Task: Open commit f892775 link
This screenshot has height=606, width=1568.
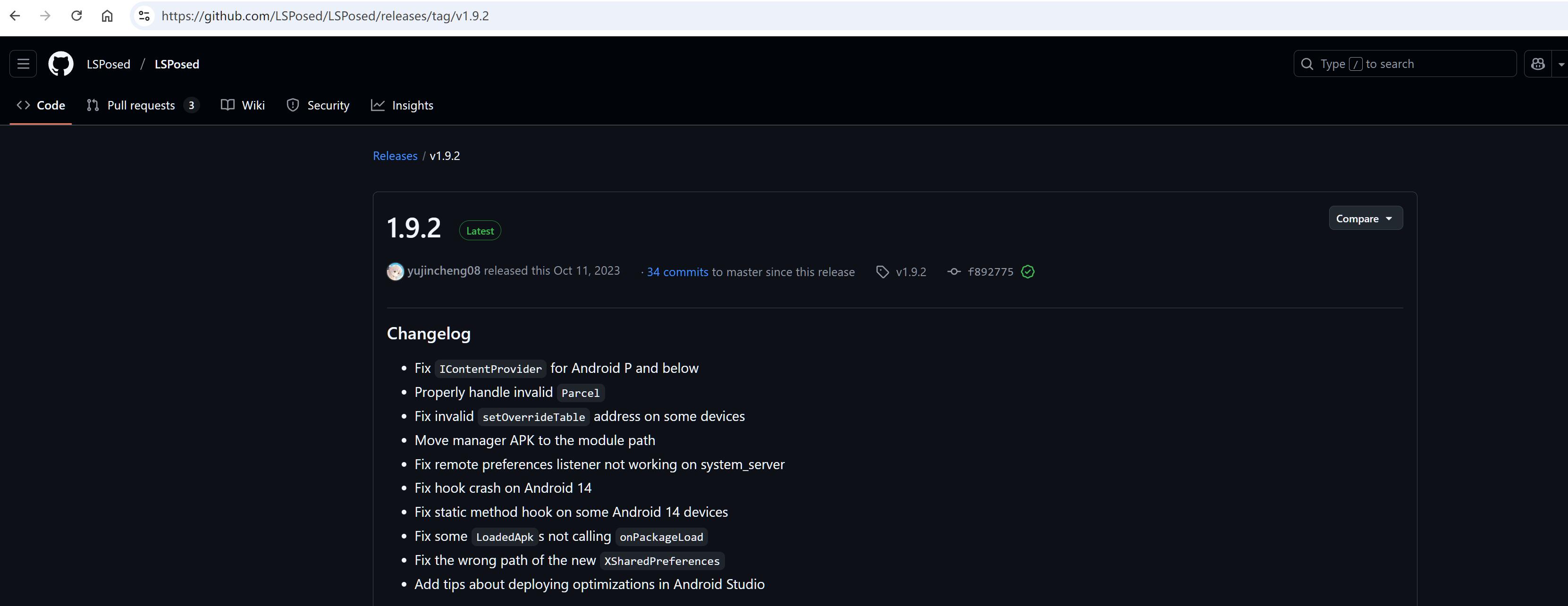Action: (990, 272)
